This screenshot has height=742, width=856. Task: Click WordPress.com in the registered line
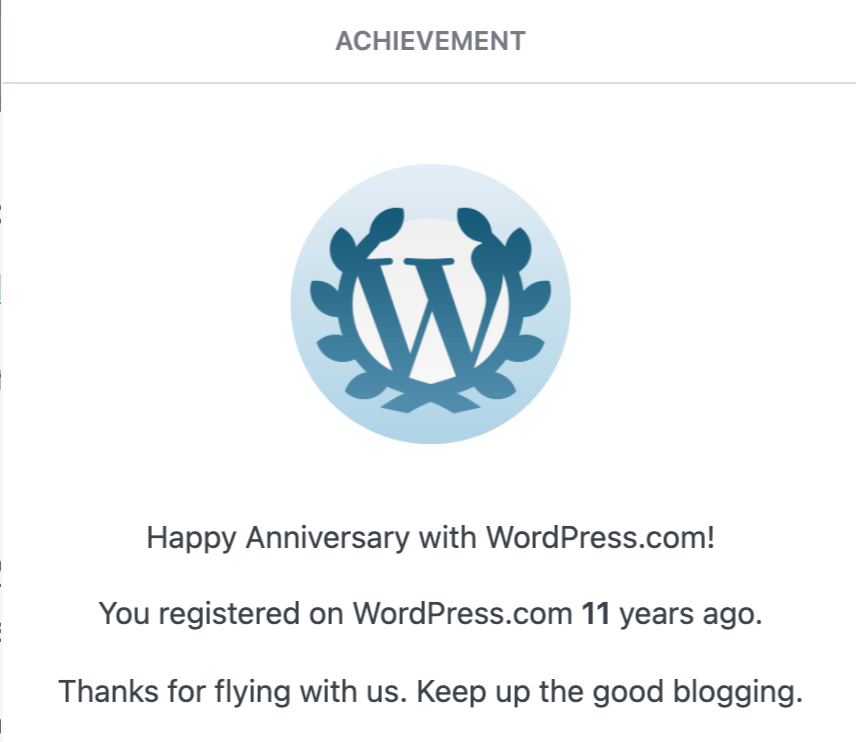[x=461, y=614]
